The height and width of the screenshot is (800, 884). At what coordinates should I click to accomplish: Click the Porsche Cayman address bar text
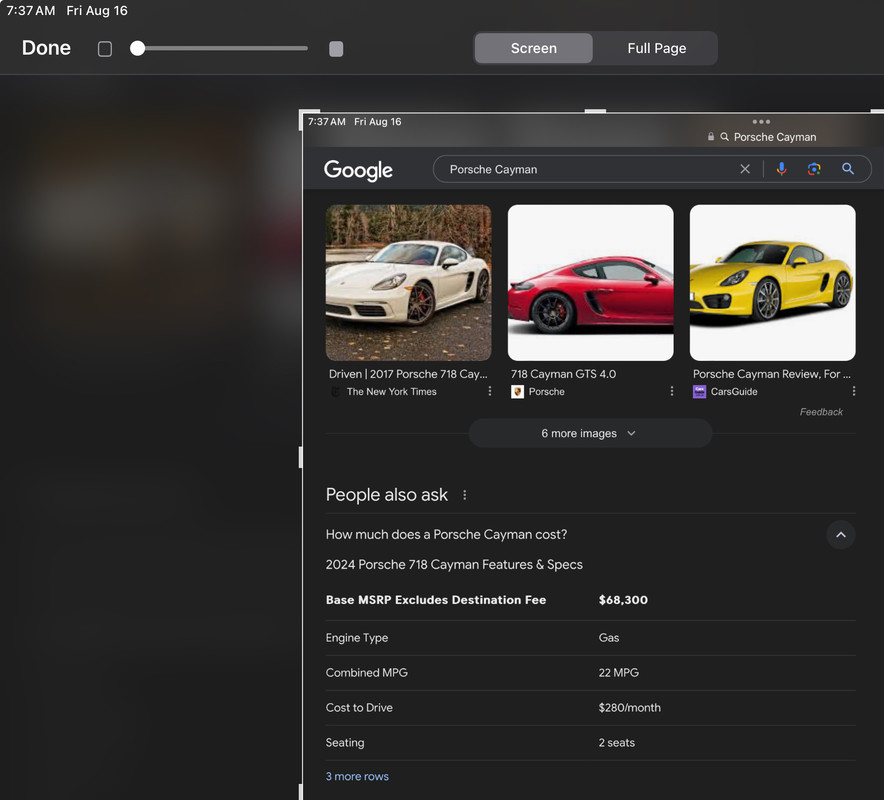(x=775, y=137)
